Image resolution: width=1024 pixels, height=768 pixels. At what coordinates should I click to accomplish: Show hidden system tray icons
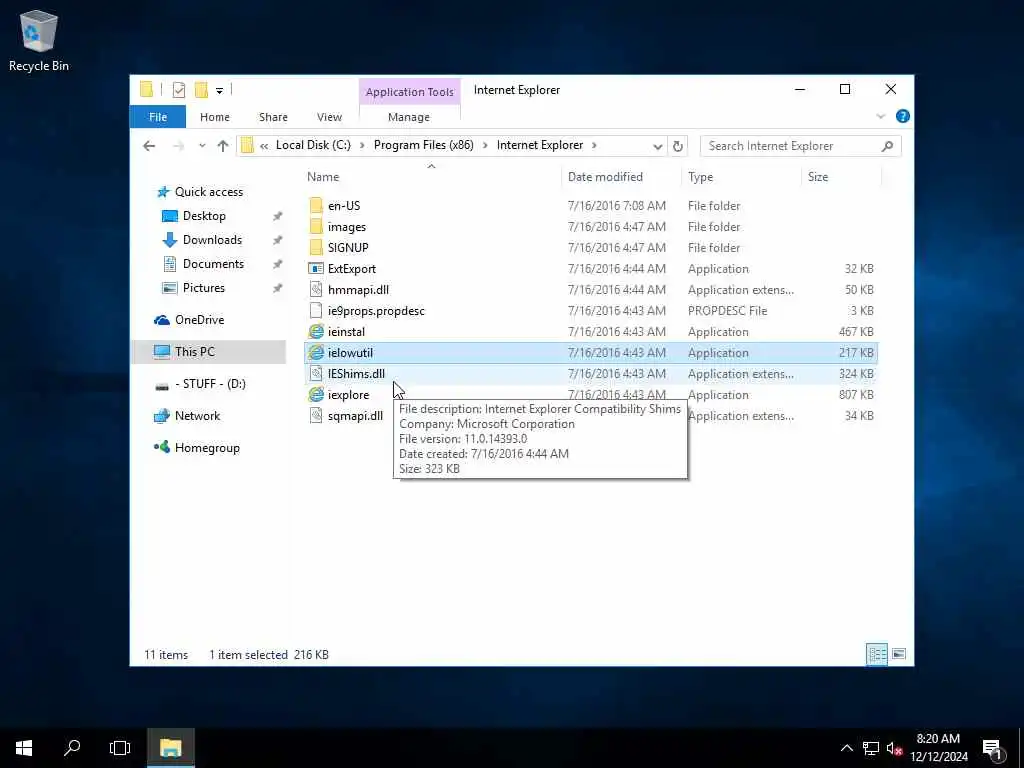click(846, 748)
